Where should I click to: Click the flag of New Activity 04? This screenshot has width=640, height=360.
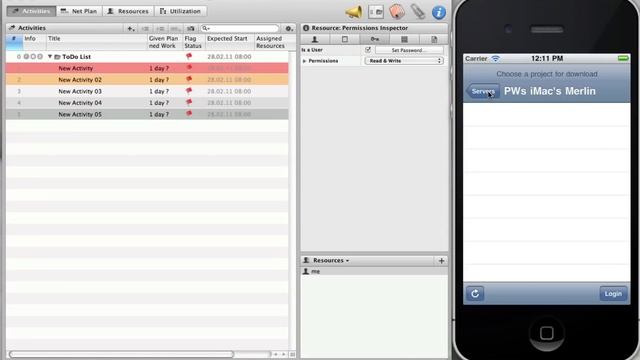coord(189,102)
